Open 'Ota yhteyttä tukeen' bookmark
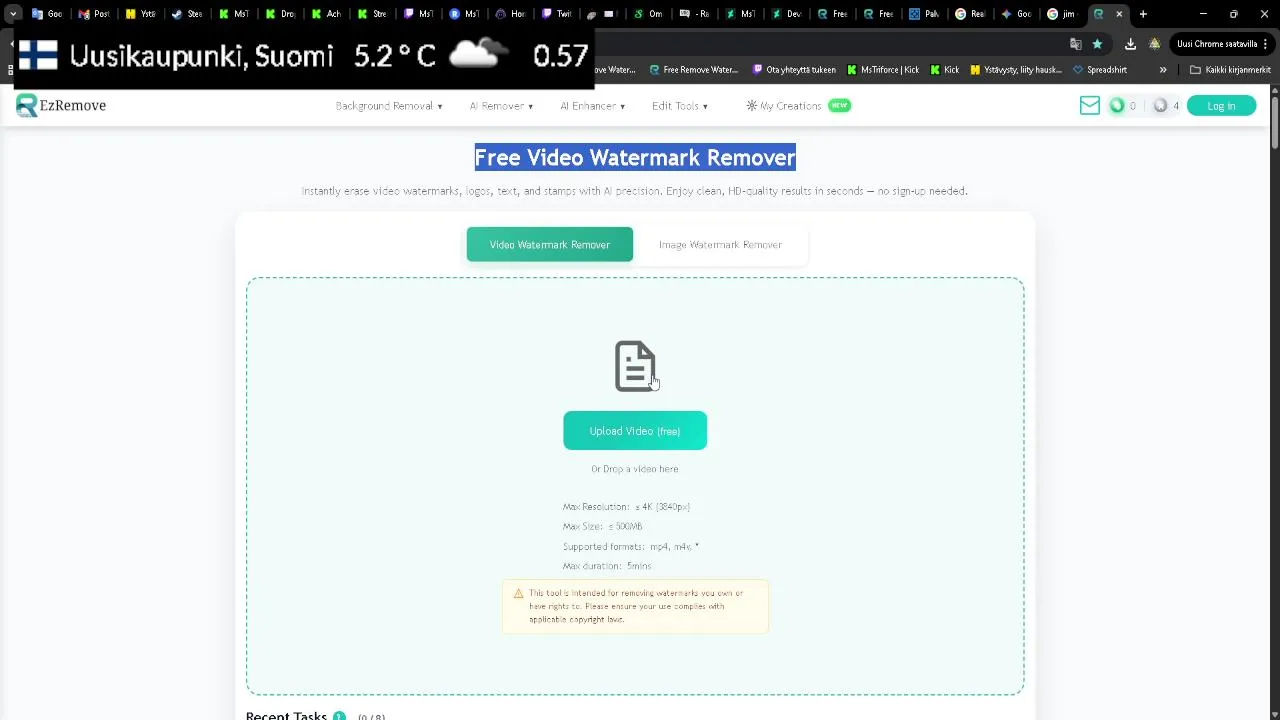This screenshot has width=1280, height=720. [794, 70]
